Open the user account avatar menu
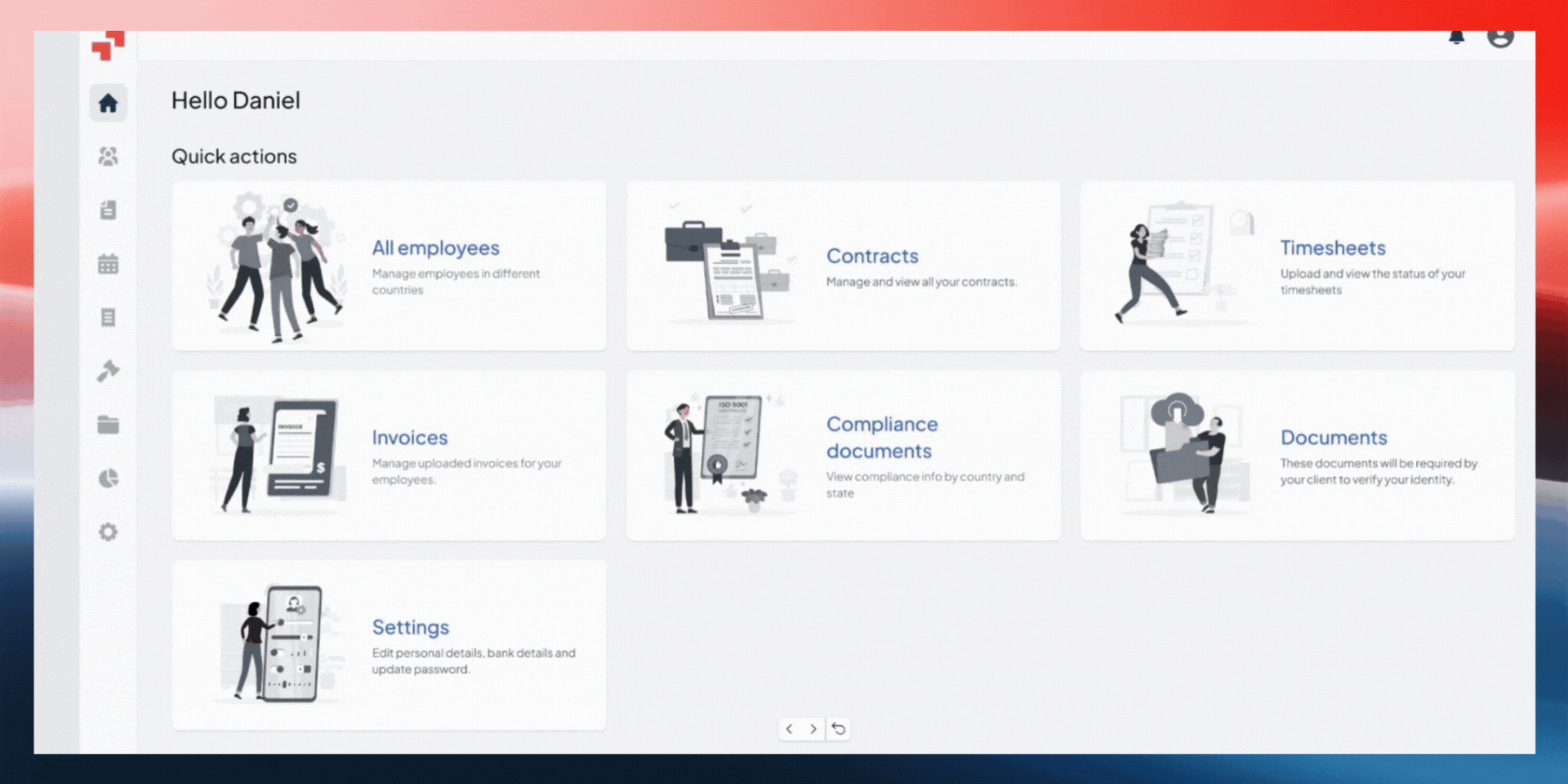The height and width of the screenshot is (784, 1568). point(1501,36)
